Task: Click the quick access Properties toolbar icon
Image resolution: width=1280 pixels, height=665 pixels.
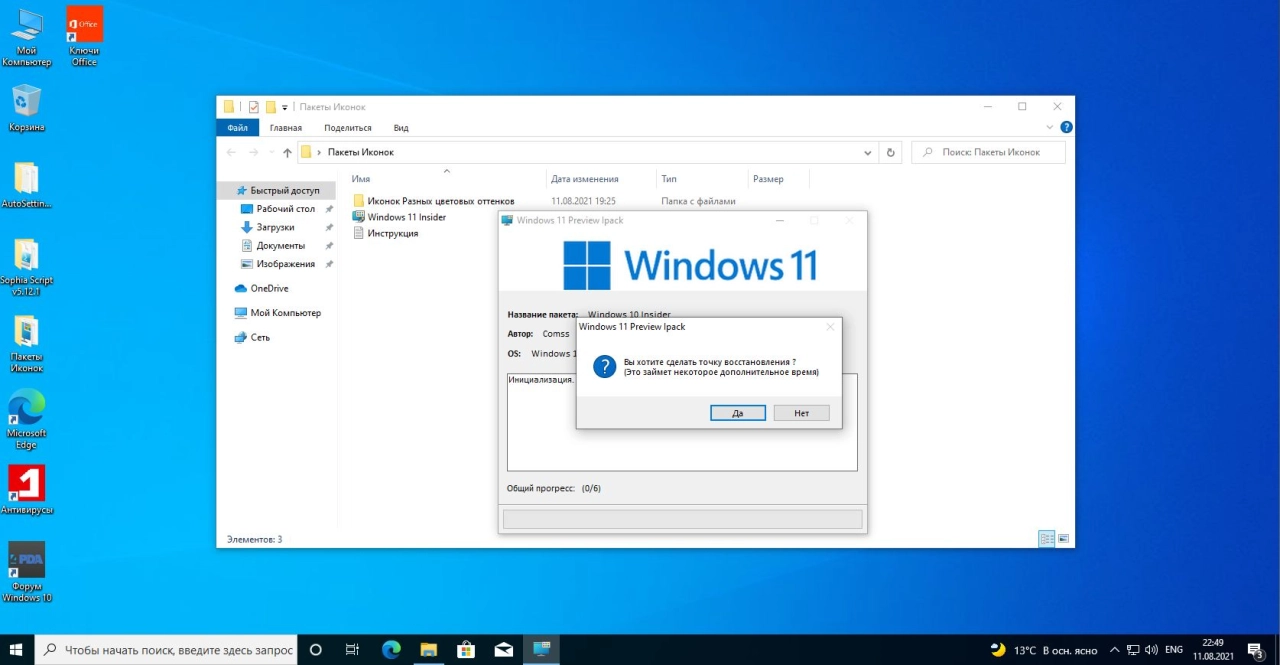Action: 253,107
